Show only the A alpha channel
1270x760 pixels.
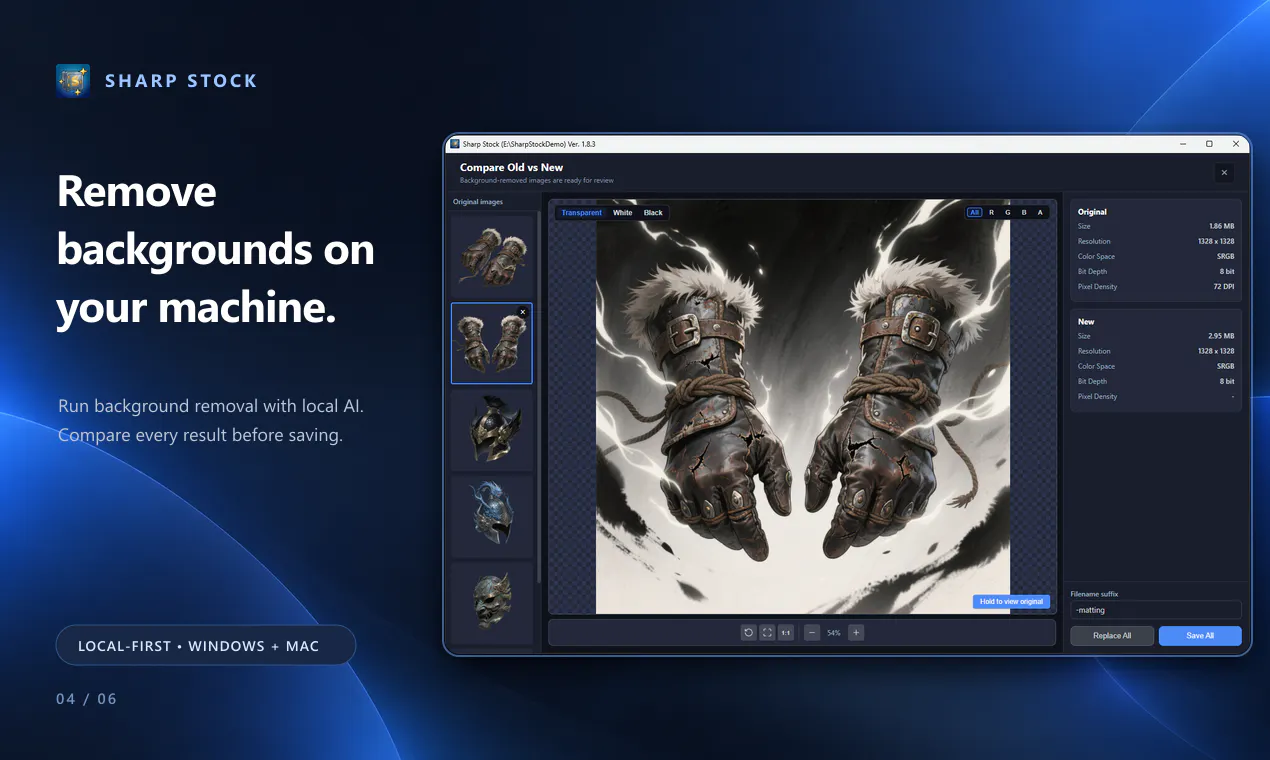[1040, 212]
